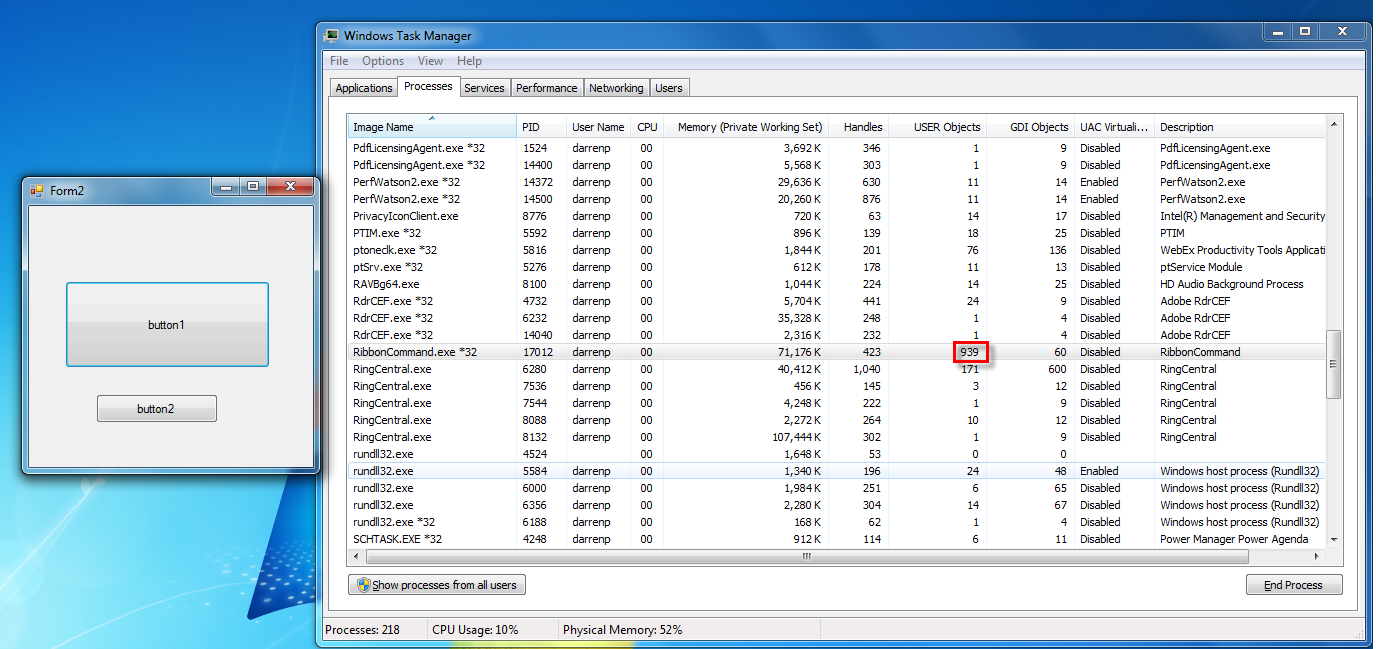Sort by USER Objects column header
Screen dimensions: 1376x649
pyautogui.click(x=937, y=127)
